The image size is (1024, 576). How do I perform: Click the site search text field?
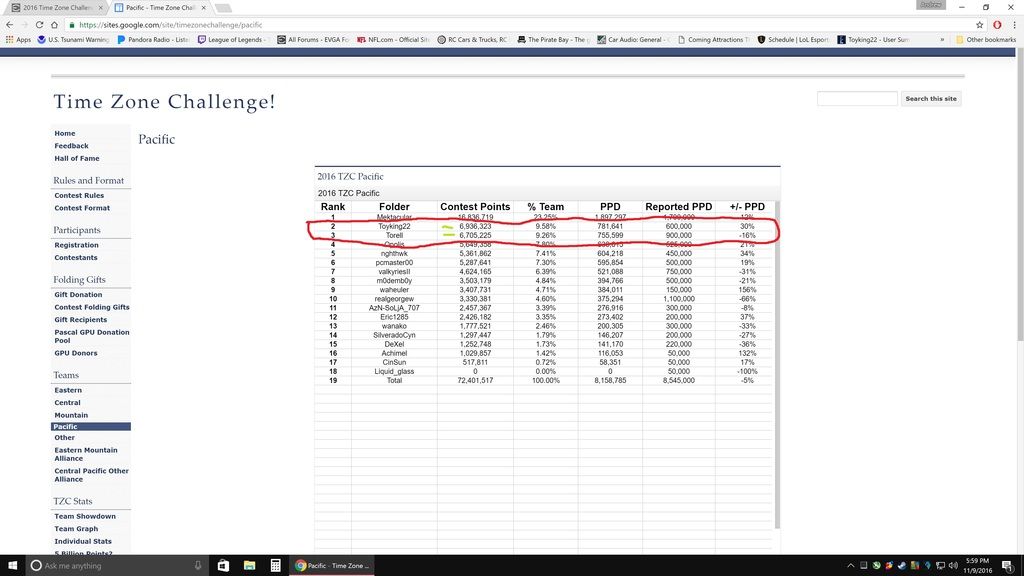(857, 99)
